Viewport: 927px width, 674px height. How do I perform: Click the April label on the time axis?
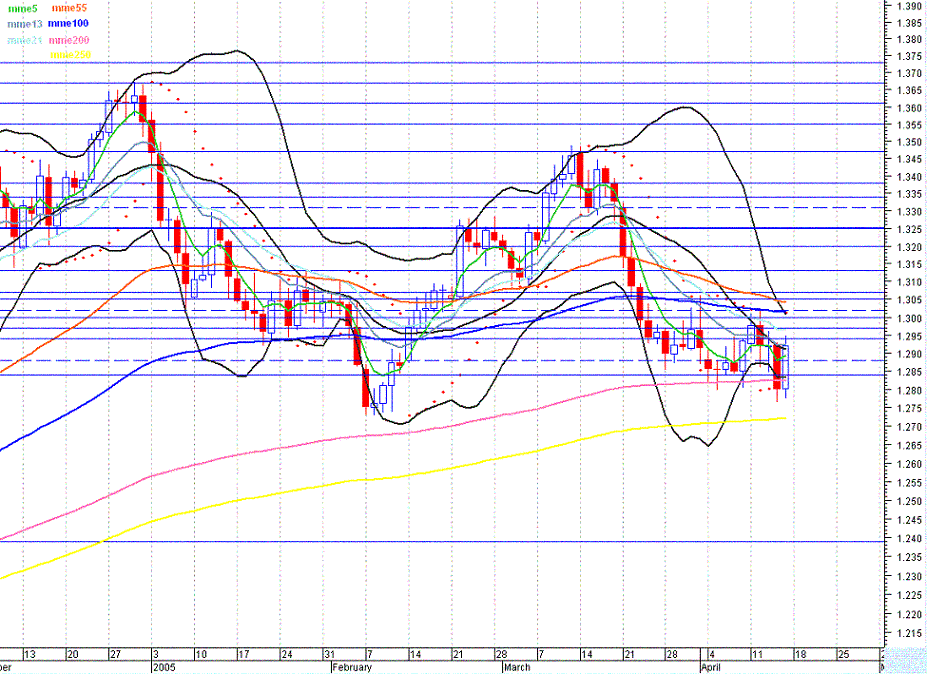click(710, 667)
